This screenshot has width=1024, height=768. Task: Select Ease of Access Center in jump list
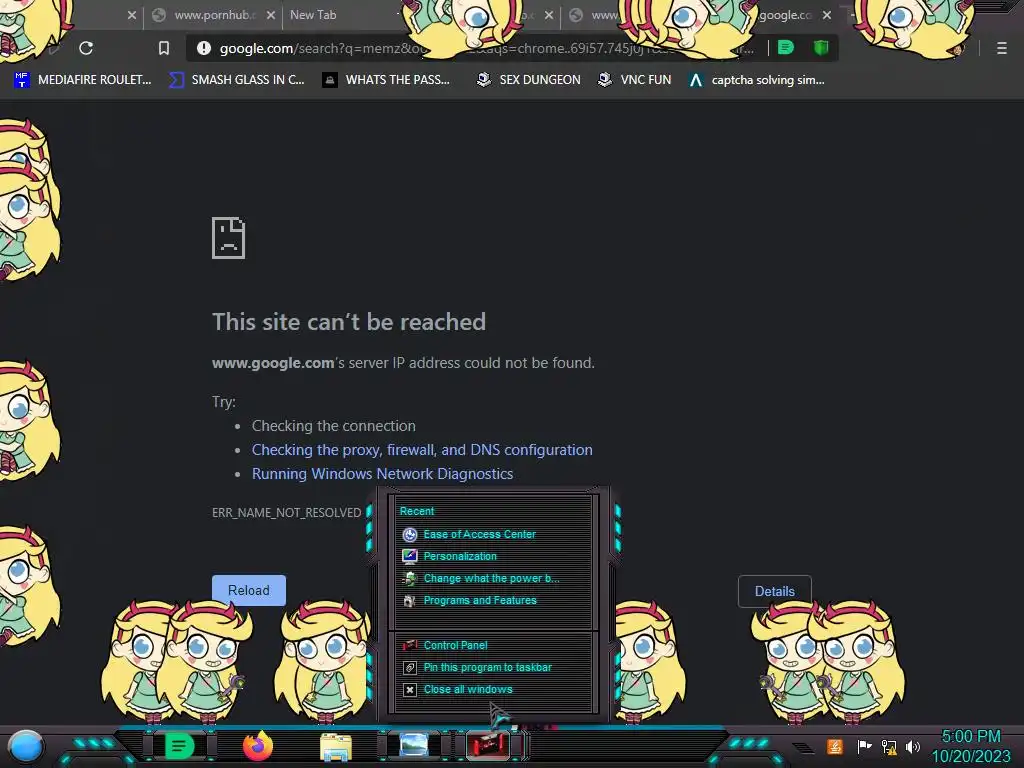[479, 534]
